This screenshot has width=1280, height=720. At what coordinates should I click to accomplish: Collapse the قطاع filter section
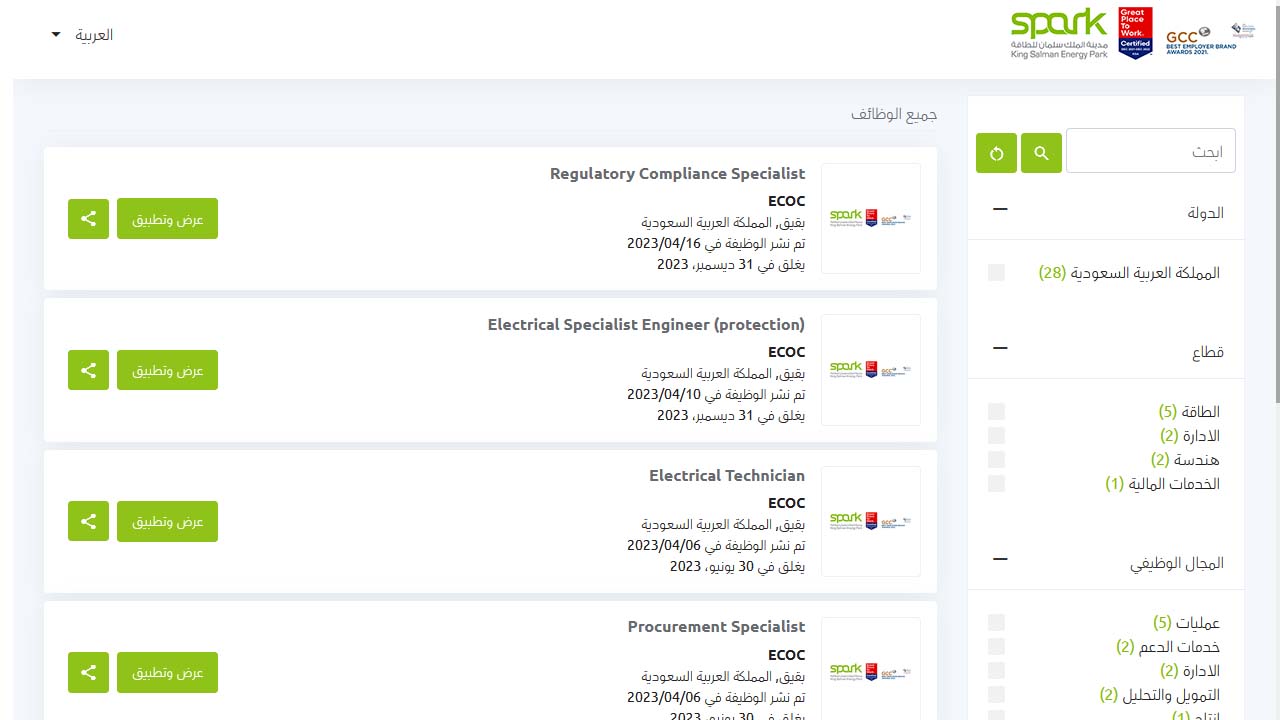[x=1000, y=348]
